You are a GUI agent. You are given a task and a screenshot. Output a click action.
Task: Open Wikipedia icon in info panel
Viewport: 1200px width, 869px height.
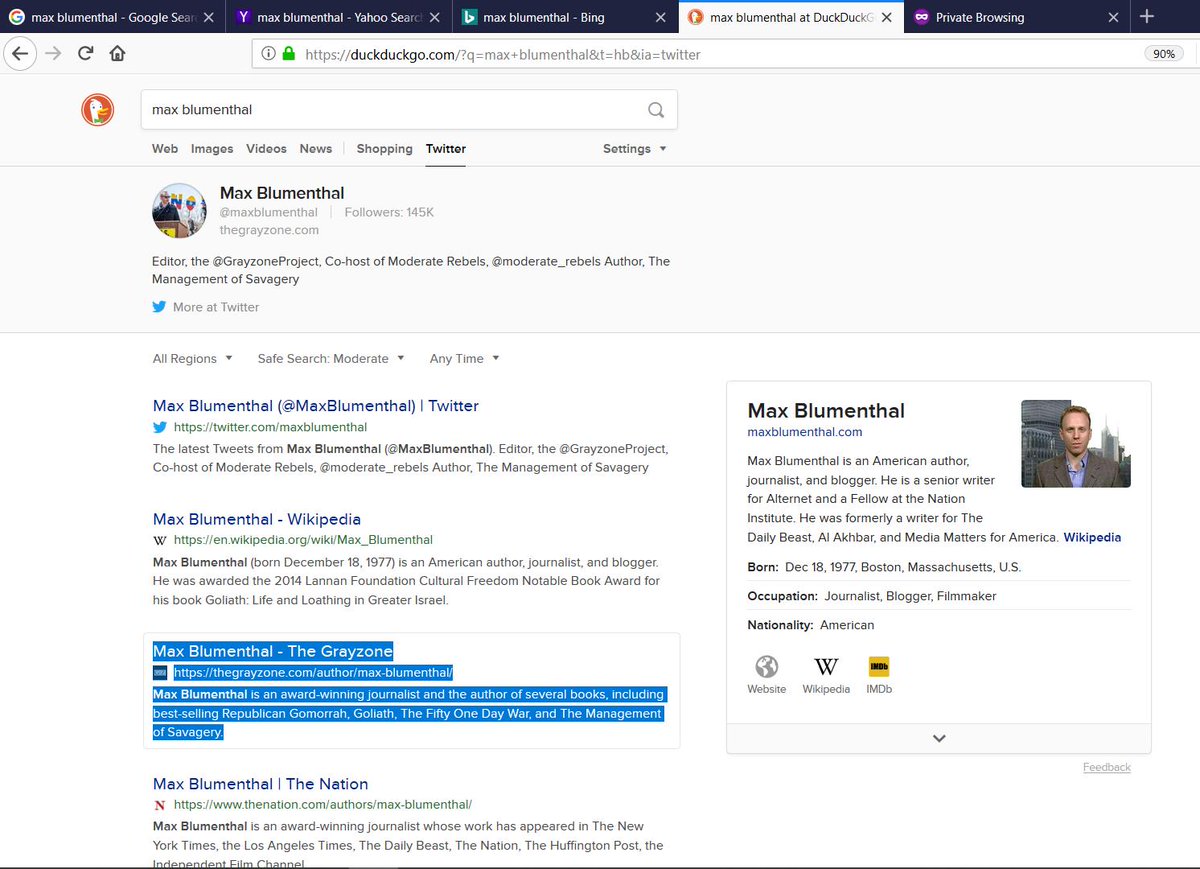tap(826, 667)
